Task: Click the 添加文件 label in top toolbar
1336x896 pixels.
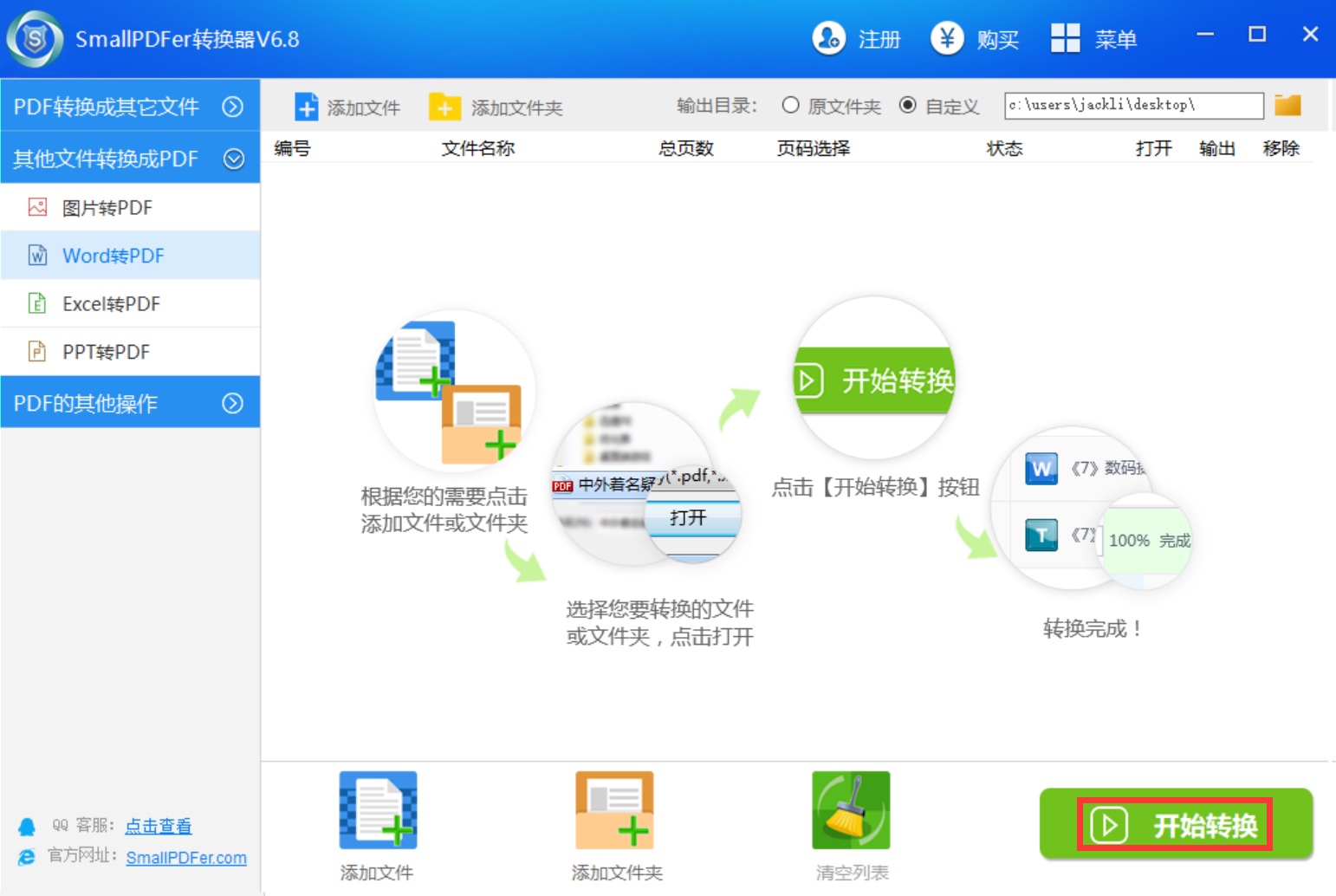Action: point(364,107)
